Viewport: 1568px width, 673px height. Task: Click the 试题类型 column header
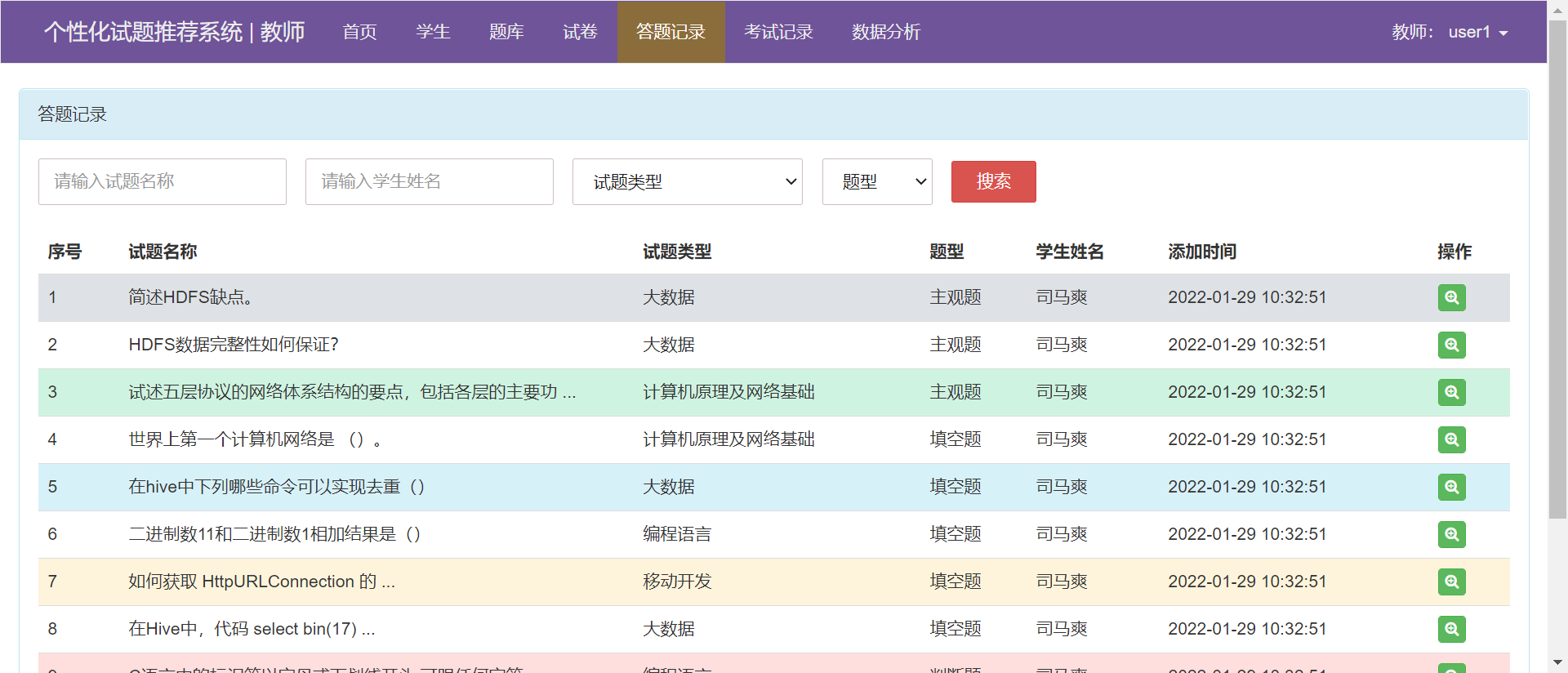click(677, 252)
